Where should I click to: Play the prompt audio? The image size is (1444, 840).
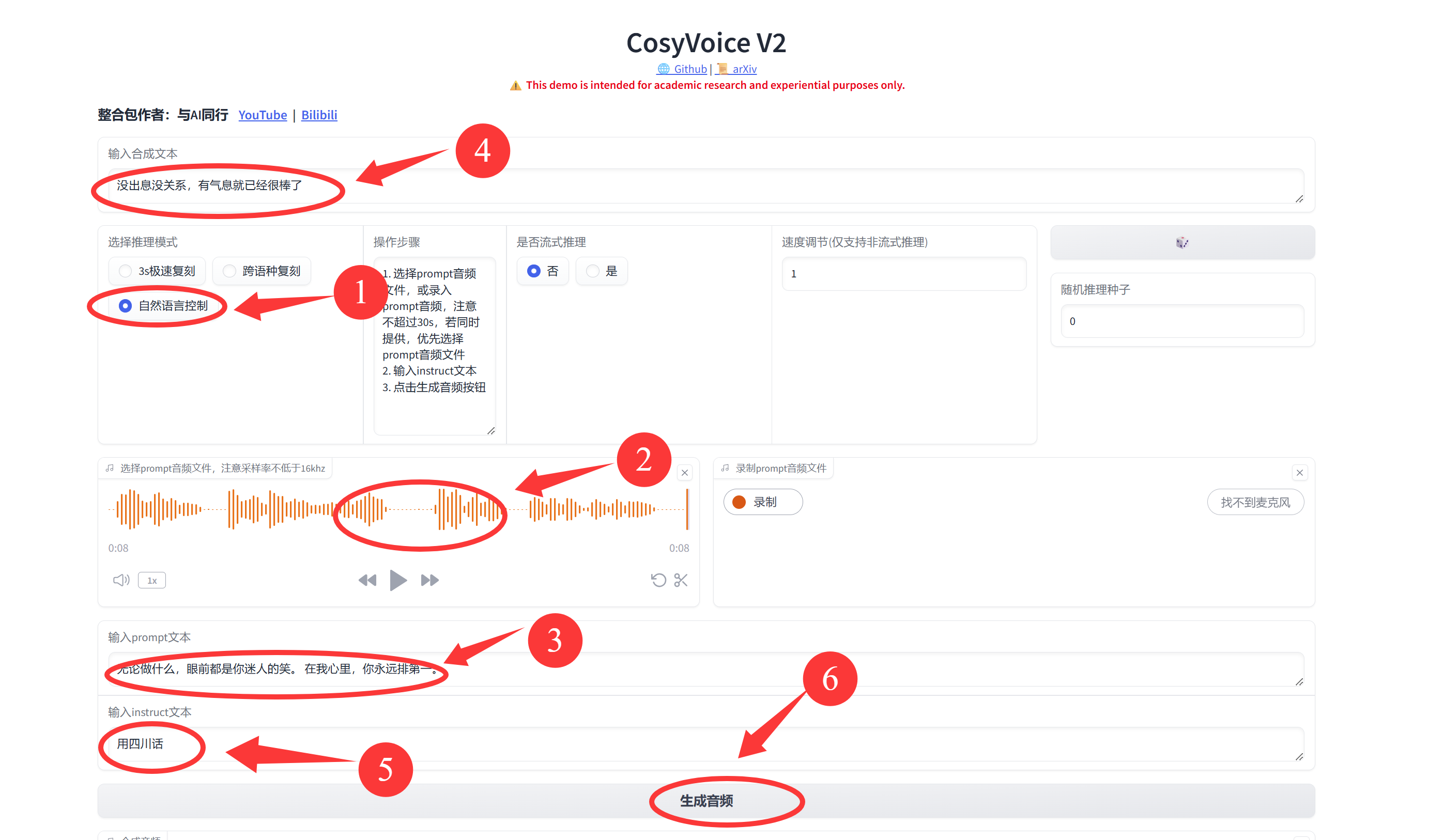tap(398, 580)
